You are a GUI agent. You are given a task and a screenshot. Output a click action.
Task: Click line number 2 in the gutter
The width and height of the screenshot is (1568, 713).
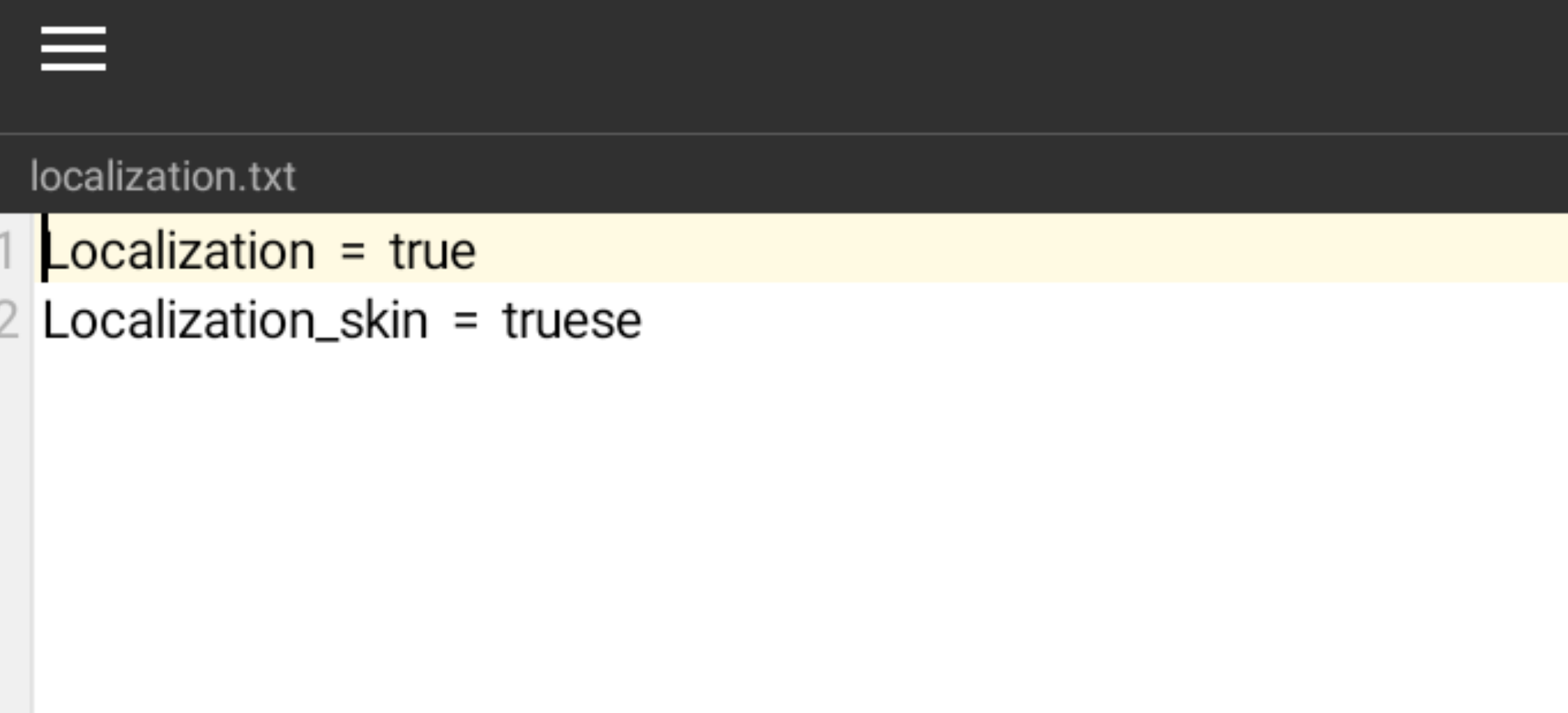9,320
